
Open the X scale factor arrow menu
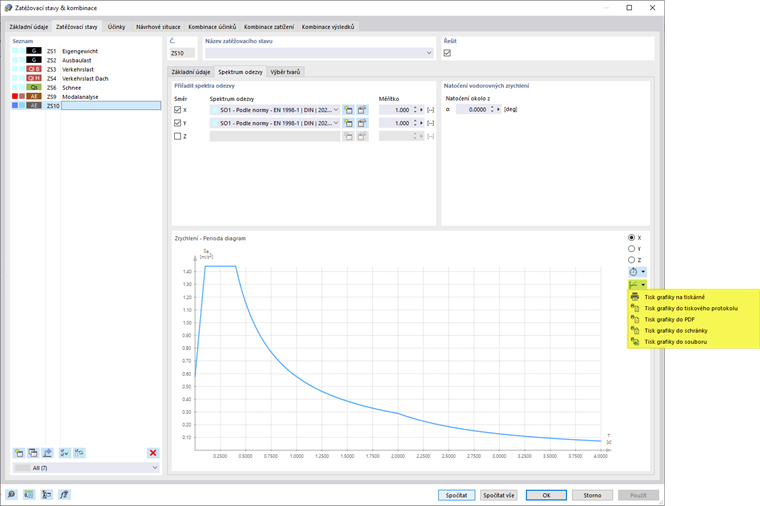(x=422, y=110)
